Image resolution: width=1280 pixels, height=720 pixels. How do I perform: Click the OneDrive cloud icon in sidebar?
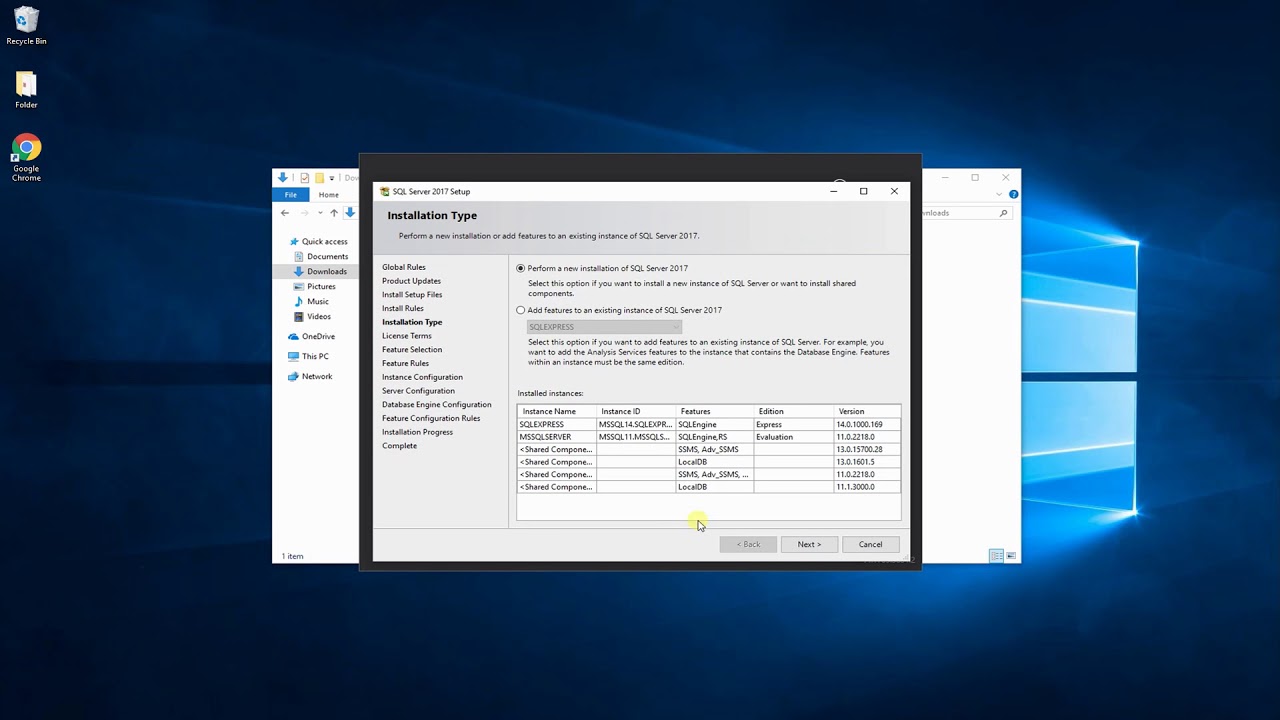[x=293, y=336]
